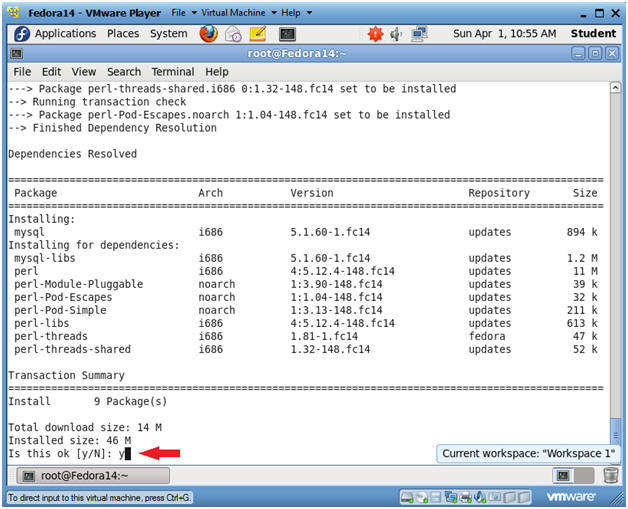Click the terminal vertical scrollbar thumb
Image resolution: width=628 pixels, height=509 pixels.
pos(616,434)
